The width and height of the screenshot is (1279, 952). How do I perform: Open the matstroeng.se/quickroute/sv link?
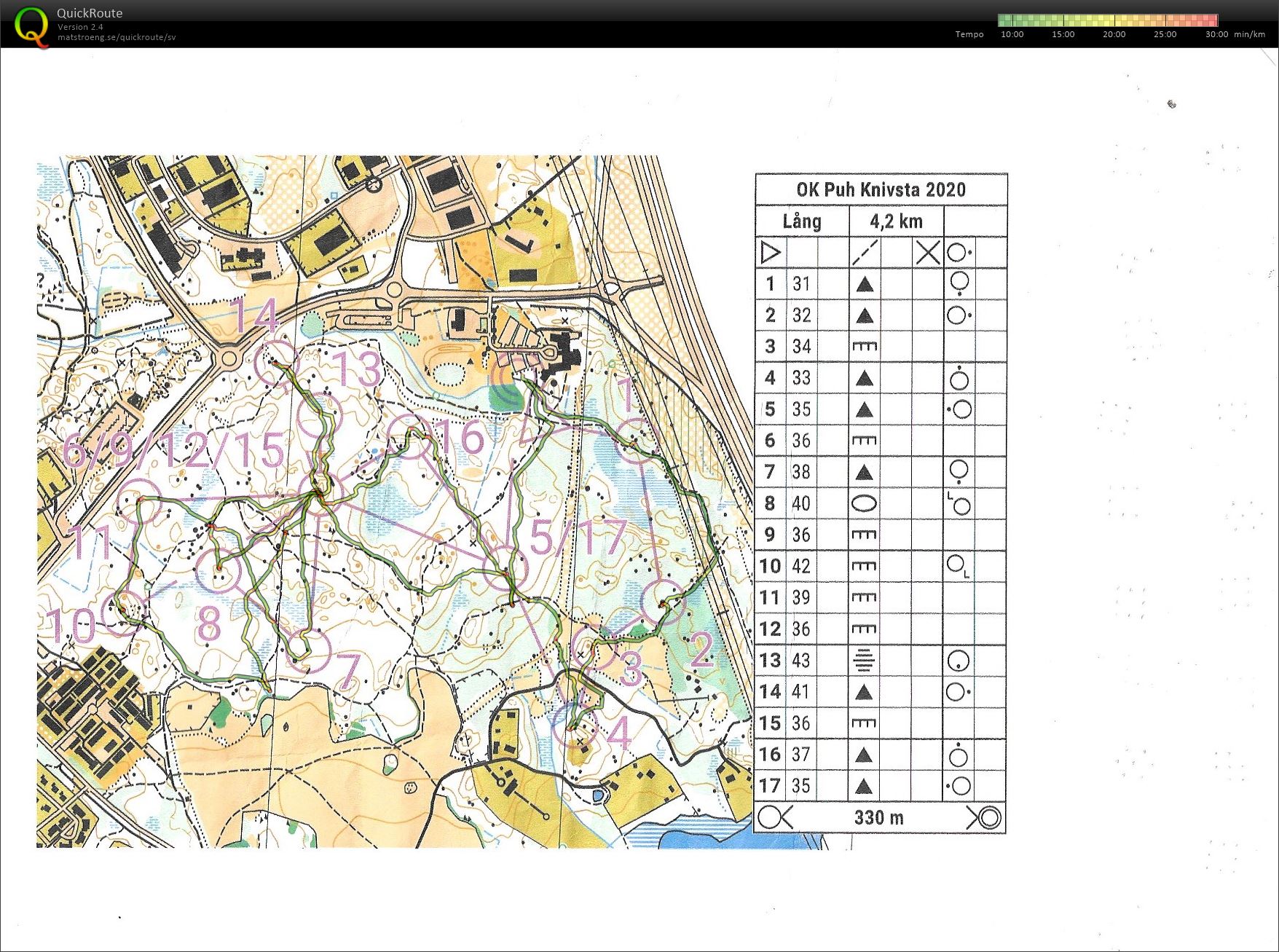tap(117, 37)
